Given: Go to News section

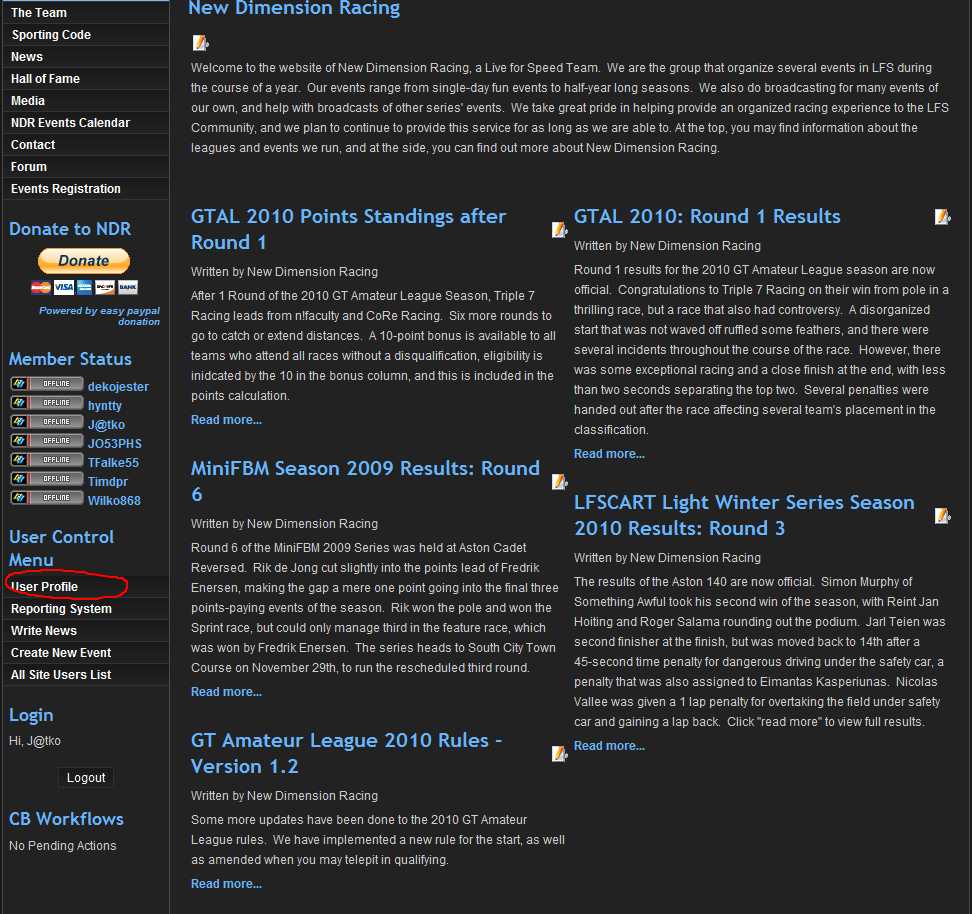Looking at the screenshot, I should [86, 56].
